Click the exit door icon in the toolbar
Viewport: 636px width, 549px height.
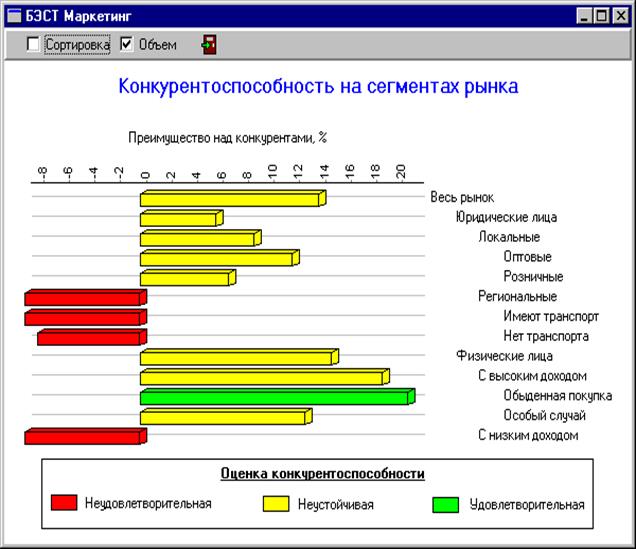pyautogui.click(x=210, y=44)
